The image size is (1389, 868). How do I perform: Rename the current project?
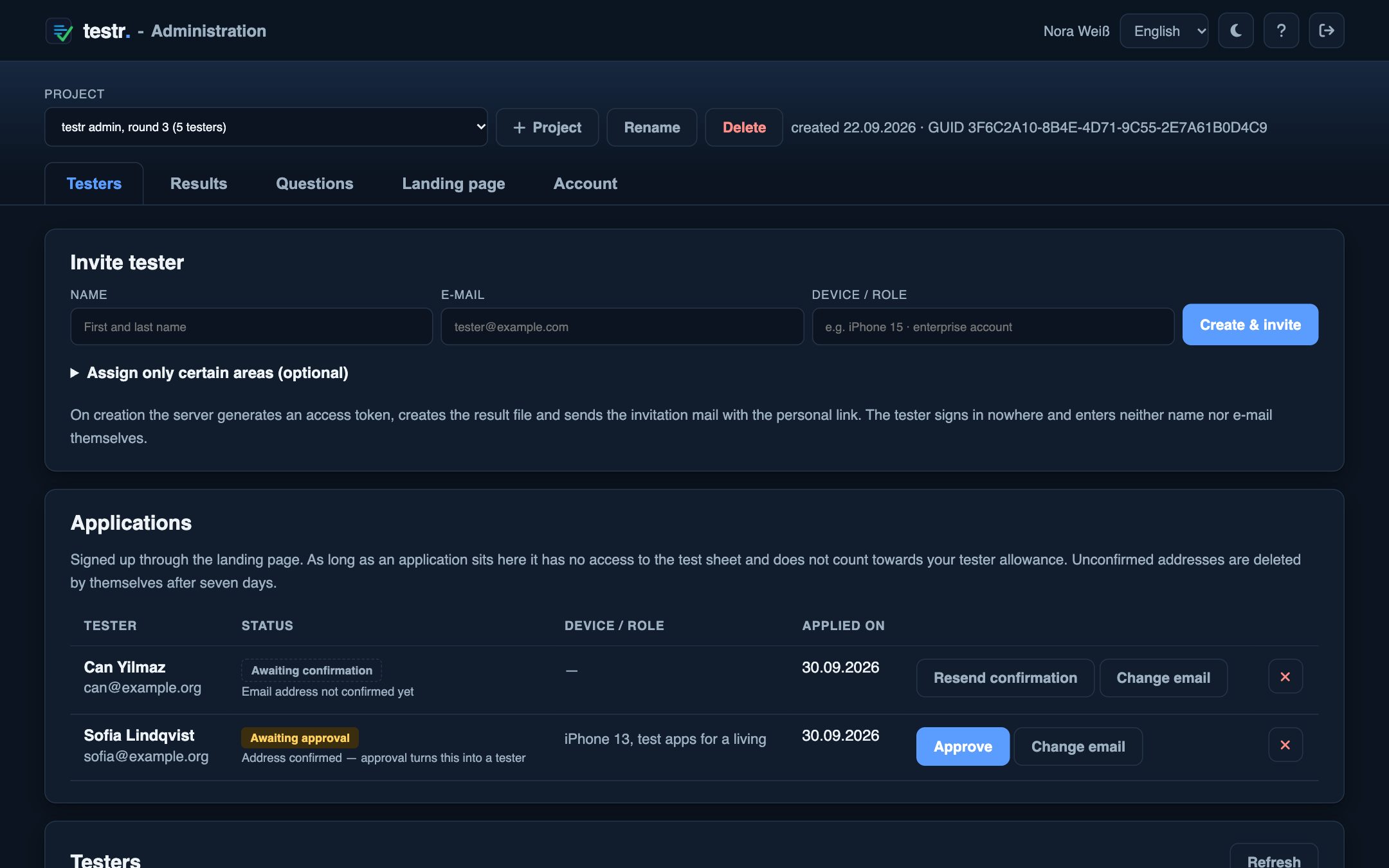[651, 127]
